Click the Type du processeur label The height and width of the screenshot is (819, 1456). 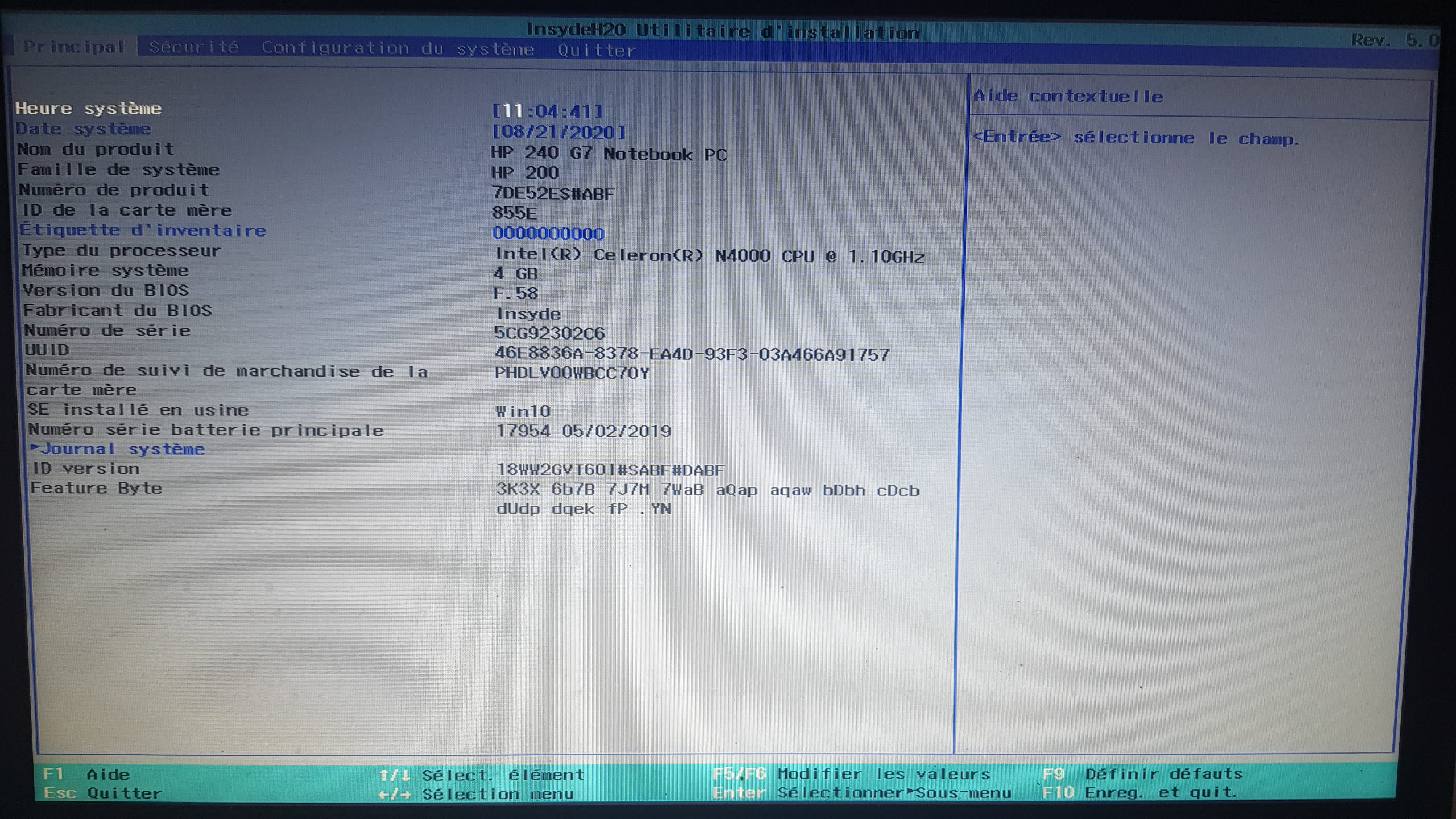121,250
